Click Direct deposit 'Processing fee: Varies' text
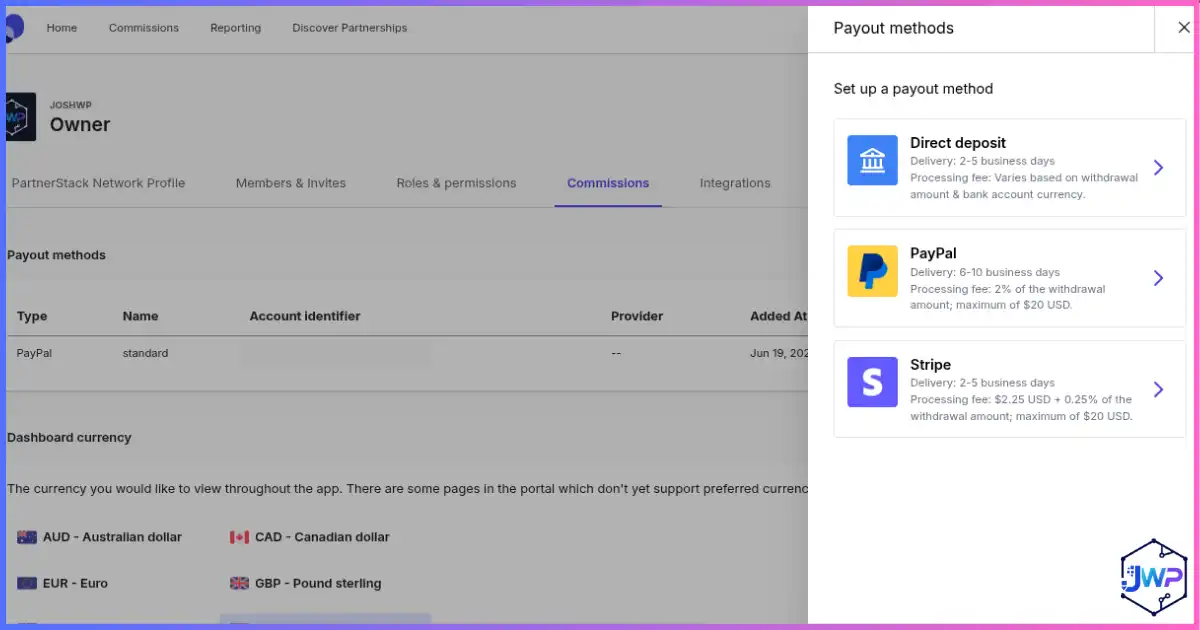 pyautogui.click(x=1024, y=186)
